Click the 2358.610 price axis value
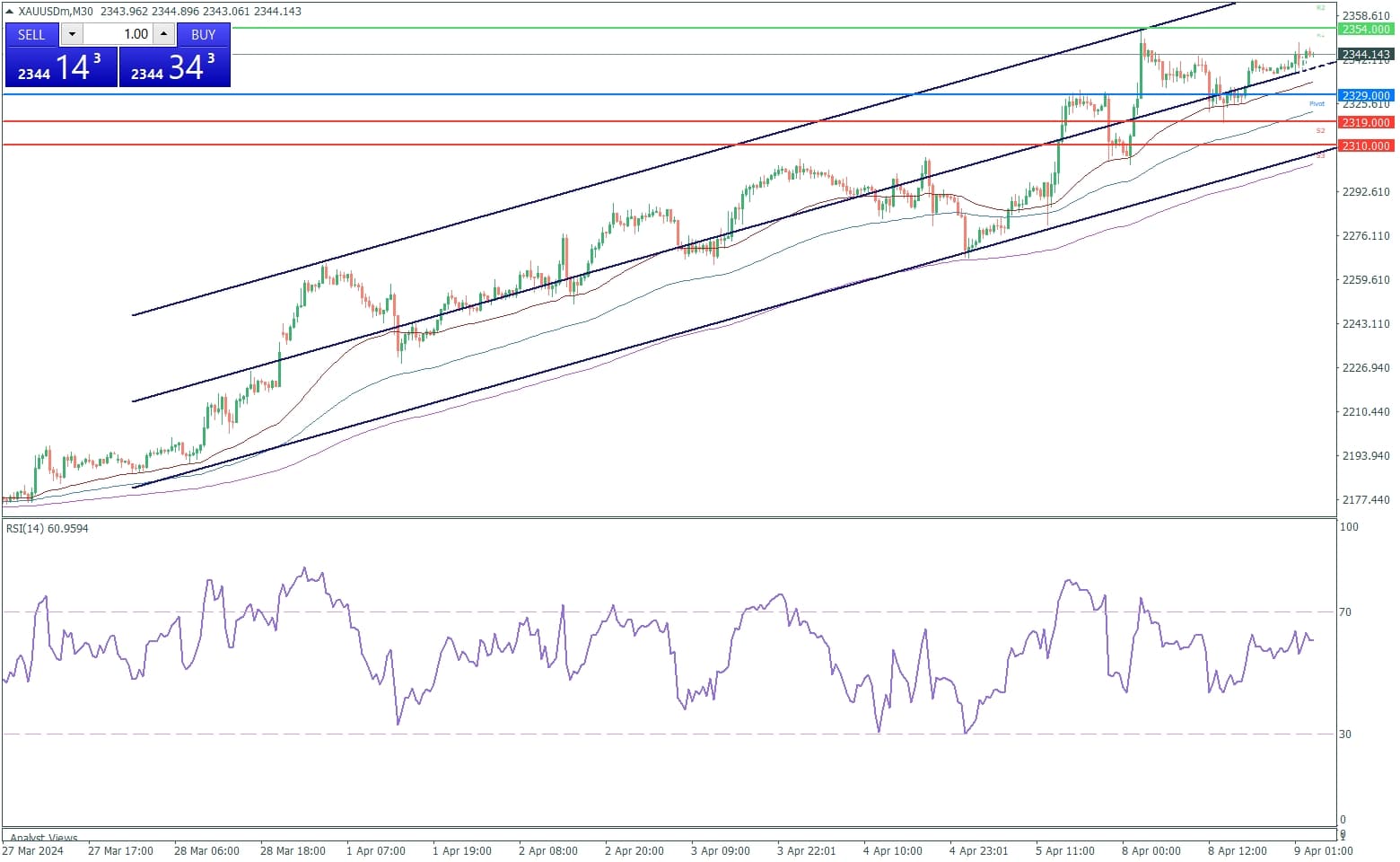The width and height of the screenshot is (1400, 862). pyautogui.click(x=1366, y=16)
